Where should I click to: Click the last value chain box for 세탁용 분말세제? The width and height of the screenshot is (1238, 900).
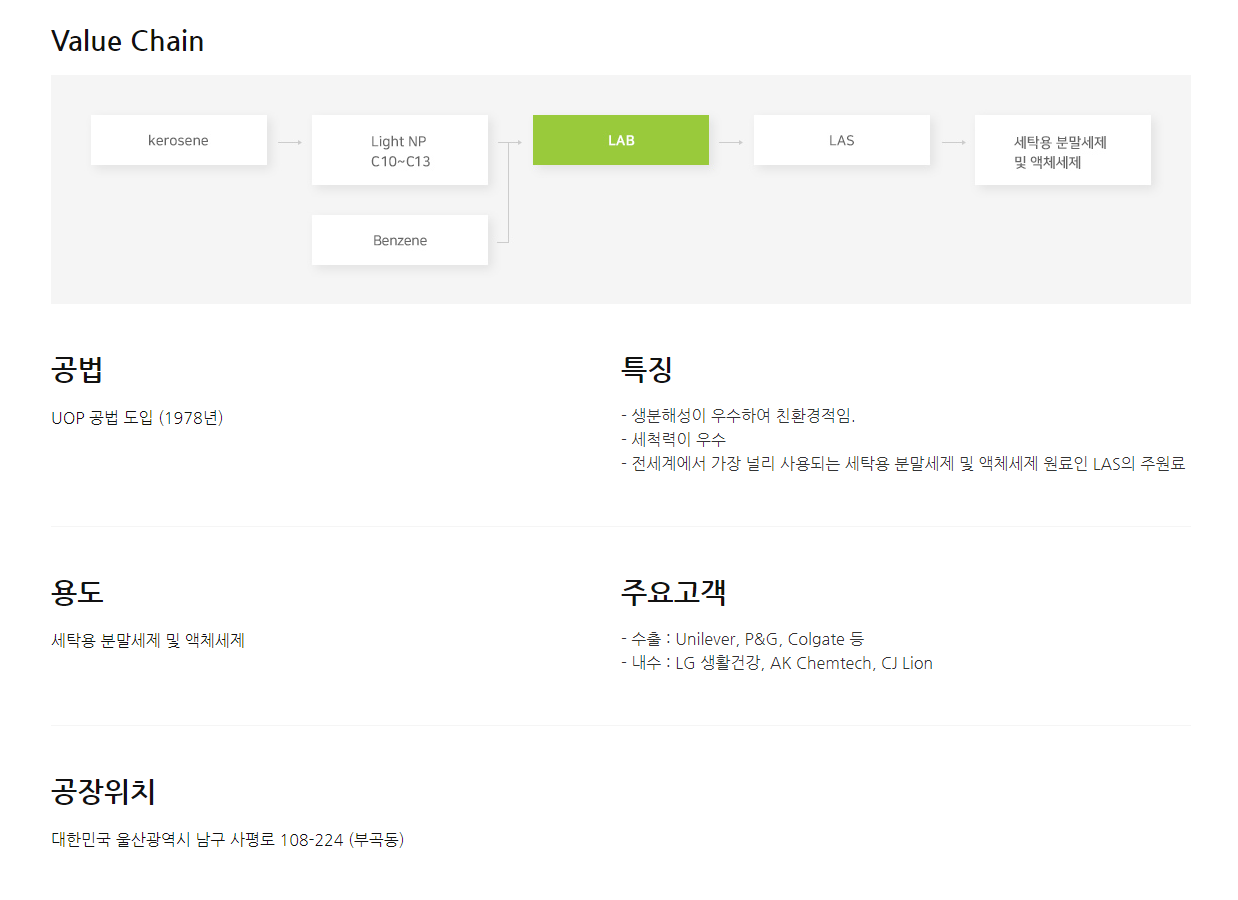(1062, 151)
